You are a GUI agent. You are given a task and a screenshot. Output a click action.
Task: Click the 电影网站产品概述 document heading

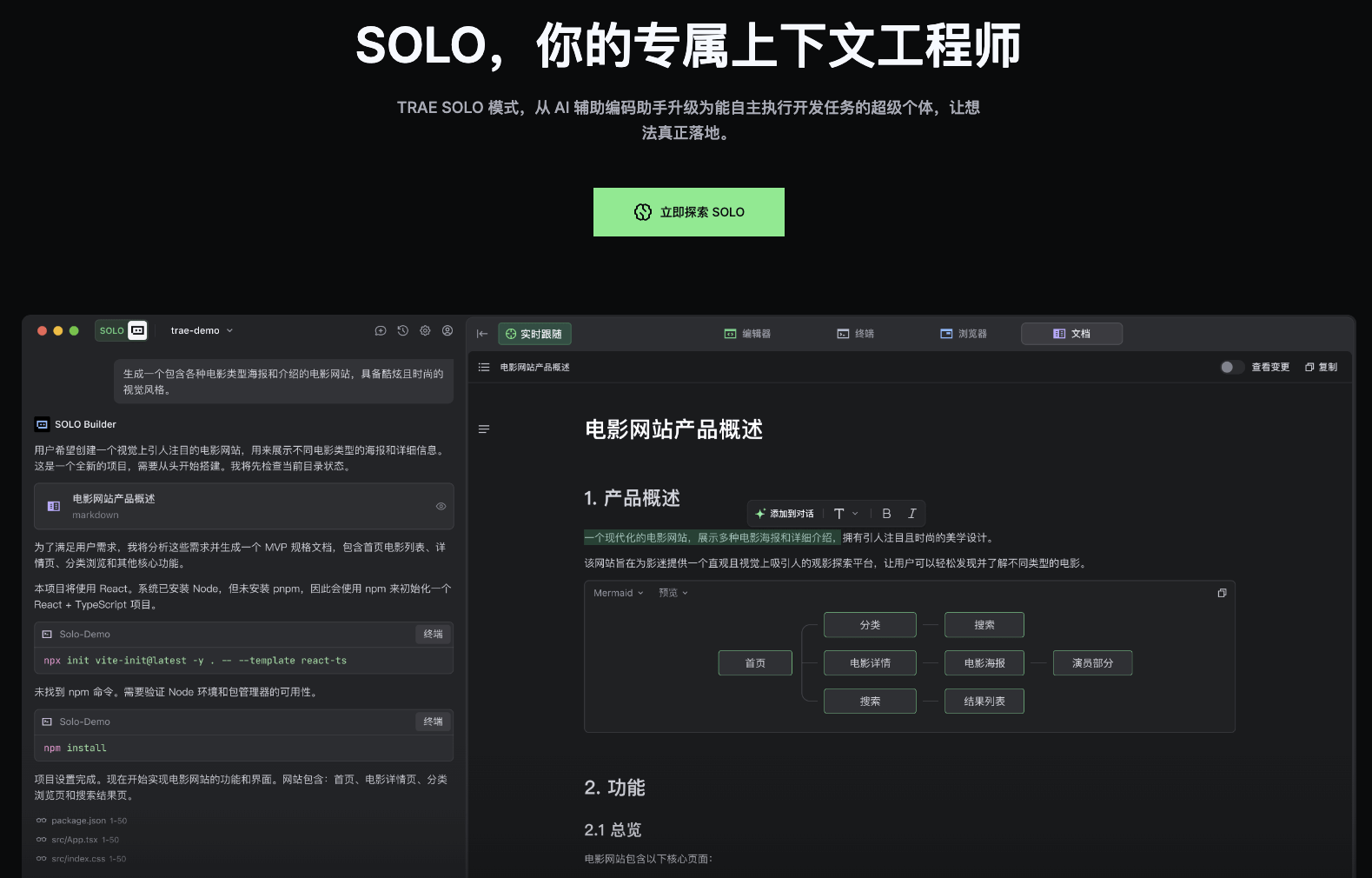(673, 429)
